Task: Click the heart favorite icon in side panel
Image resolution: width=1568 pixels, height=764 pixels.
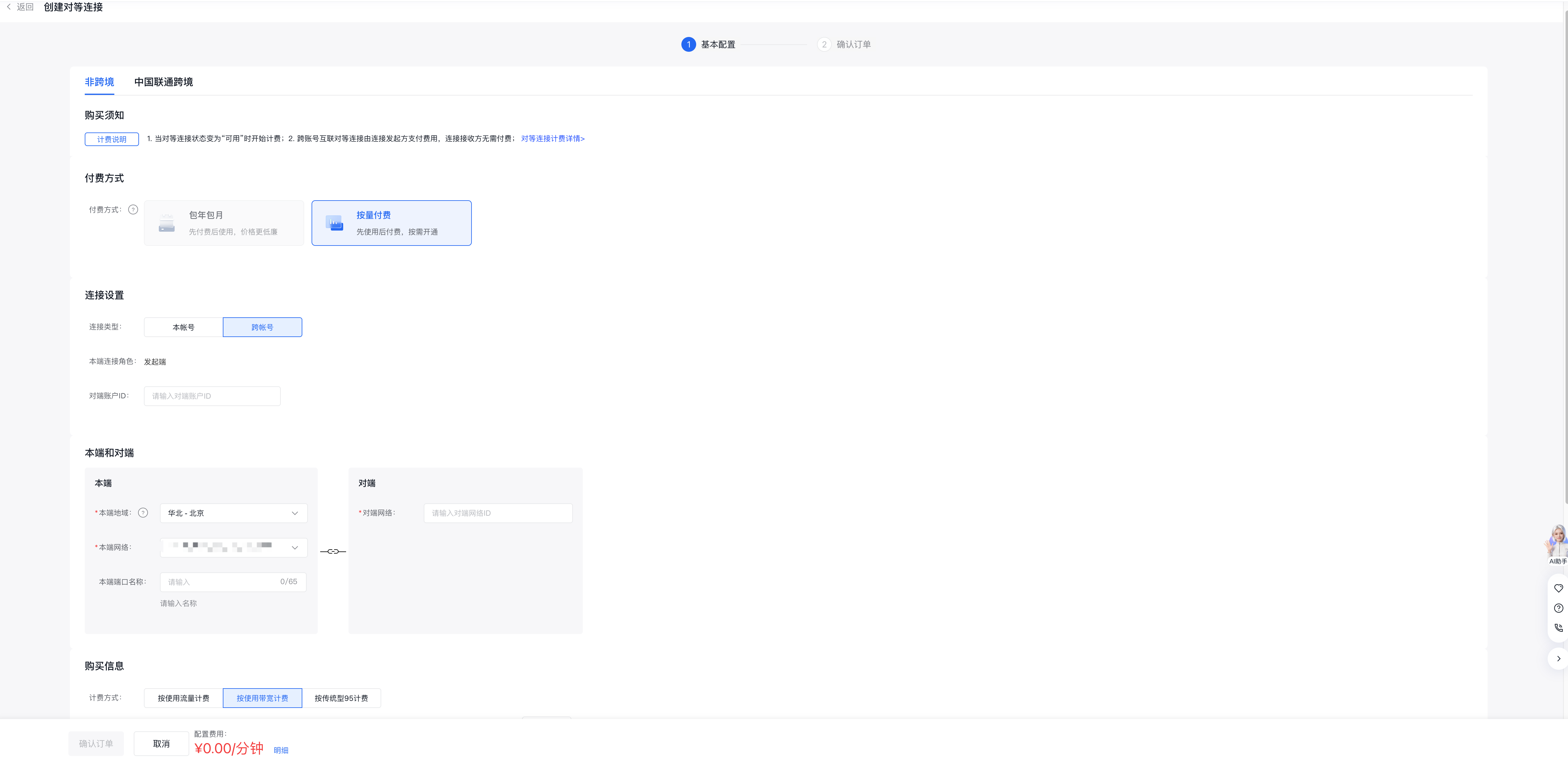Action: point(1558,588)
